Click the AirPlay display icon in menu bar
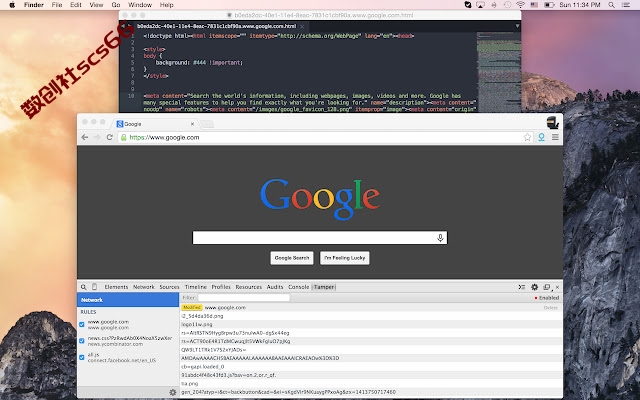Image resolution: width=640 pixels, height=400 pixels. pos(481,5)
